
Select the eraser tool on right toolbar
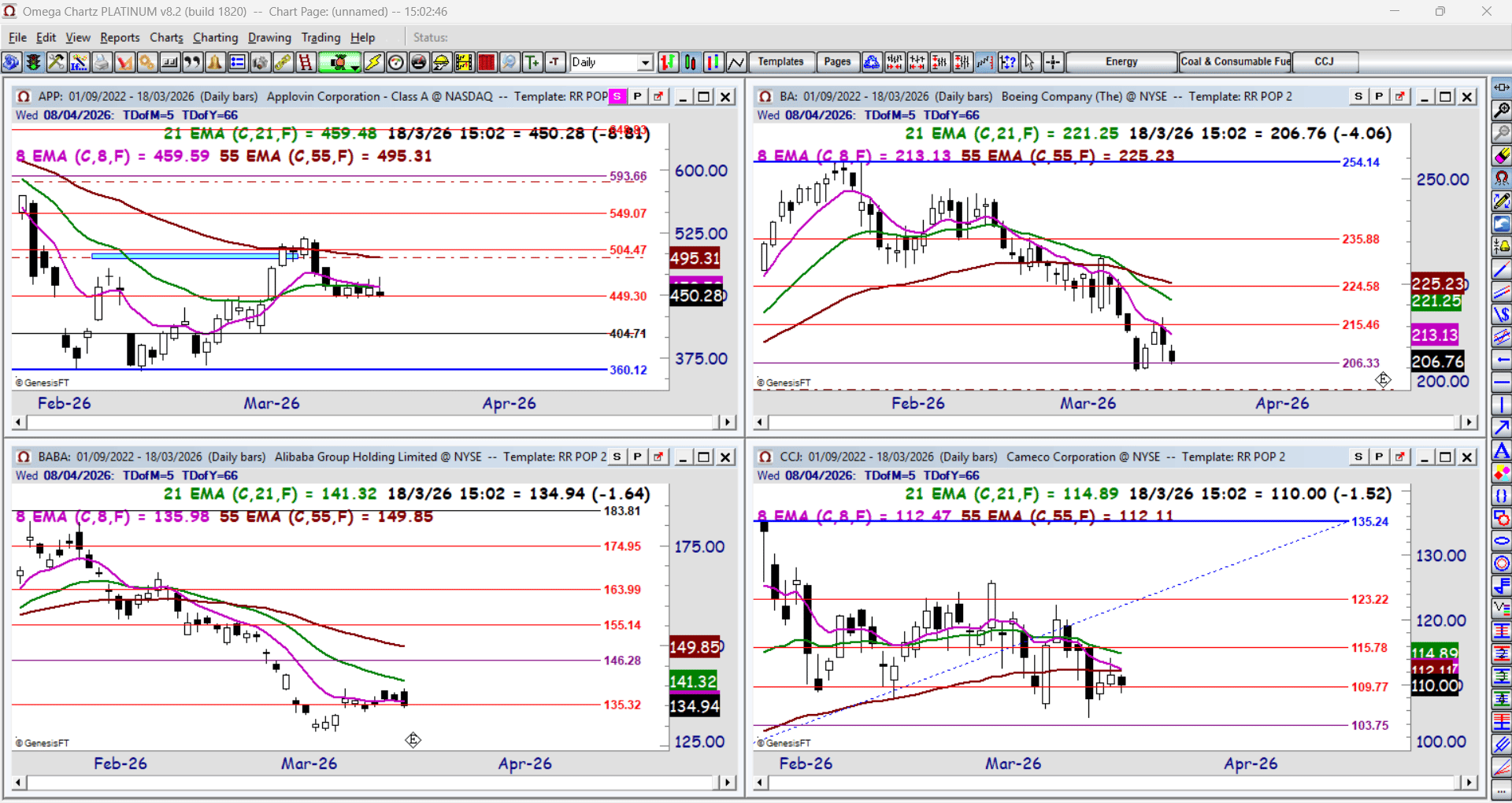click(x=1502, y=156)
